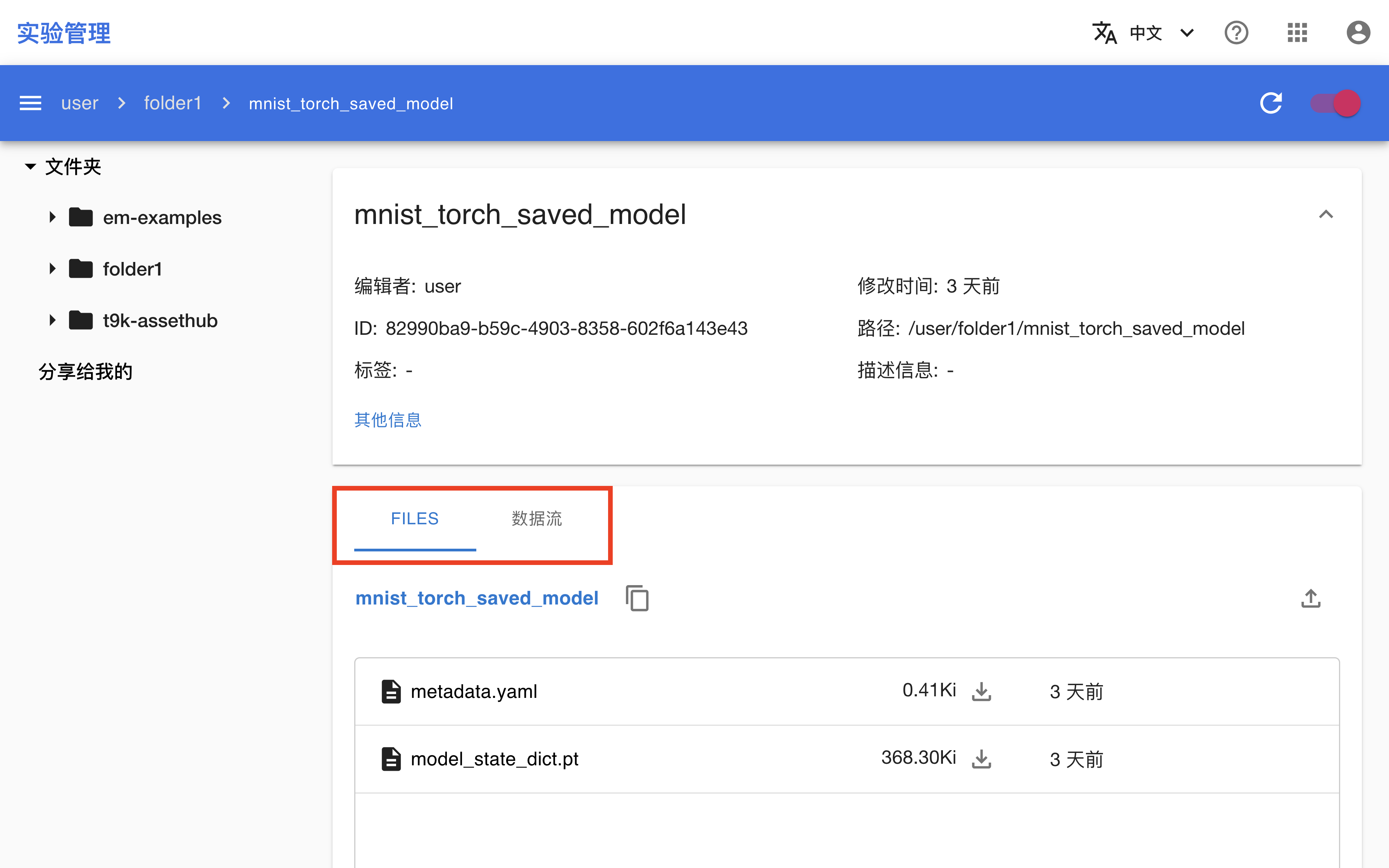1389x868 pixels.
Task: Download model_state_dict.pt with download icon
Action: (x=981, y=759)
